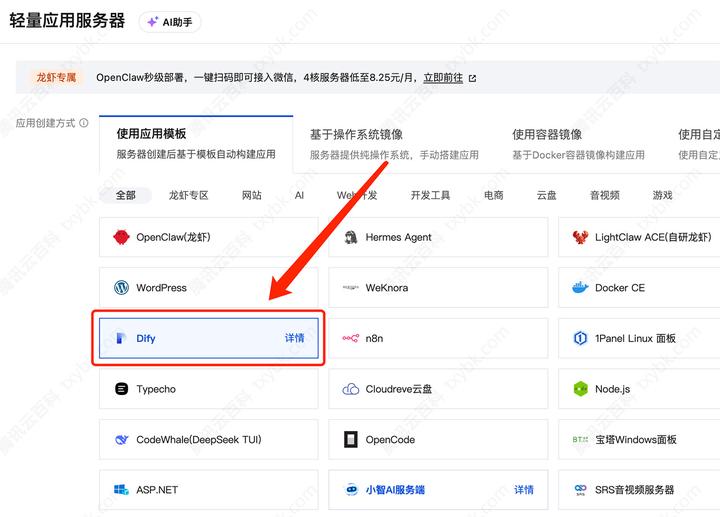Select the 全部 category filter

[125, 195]
